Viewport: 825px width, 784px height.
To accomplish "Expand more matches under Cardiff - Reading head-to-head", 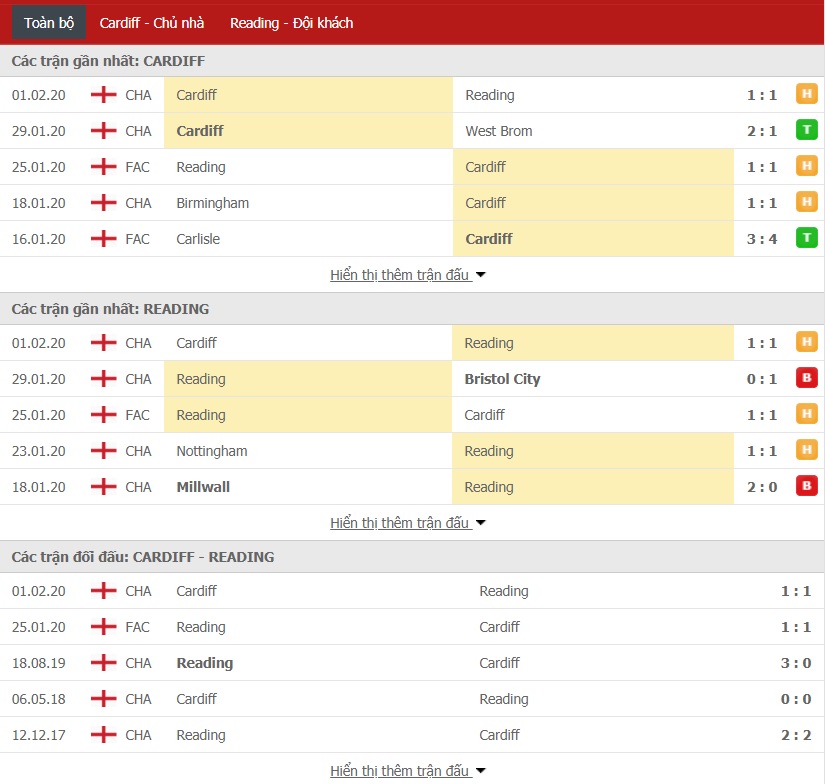I will 407,770.
